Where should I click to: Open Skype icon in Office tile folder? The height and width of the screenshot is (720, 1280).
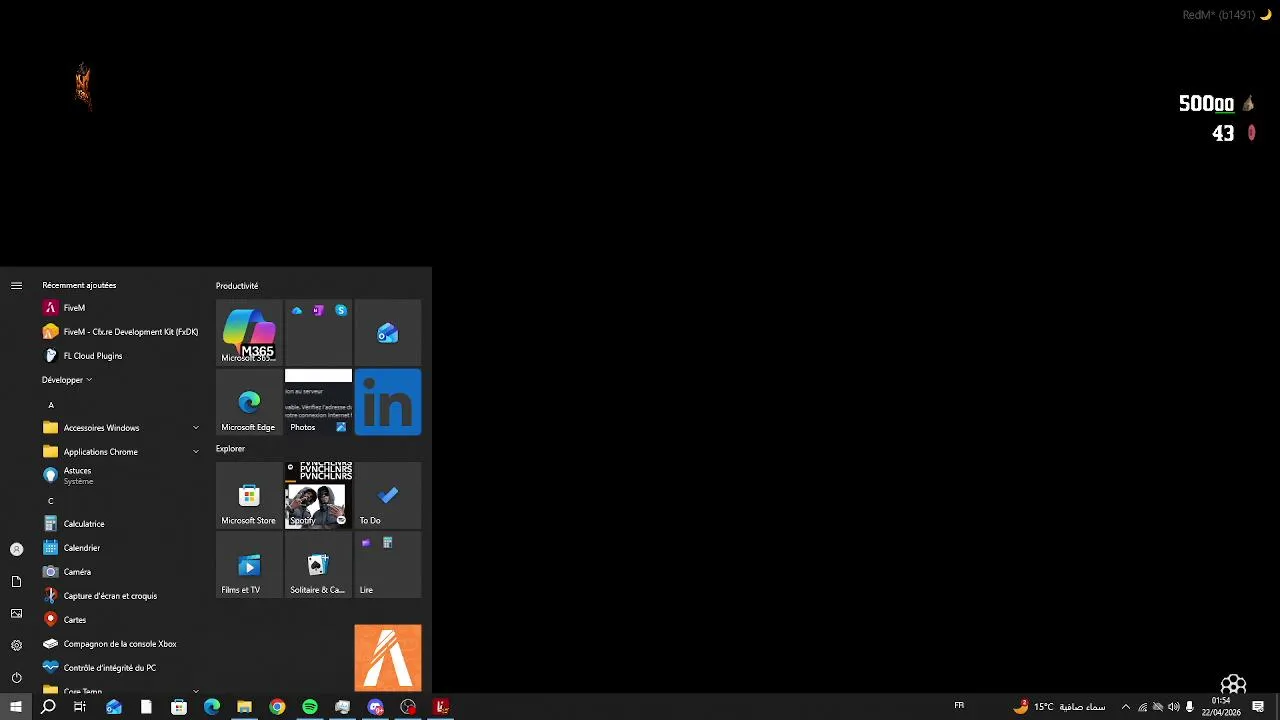click(341, 311)
